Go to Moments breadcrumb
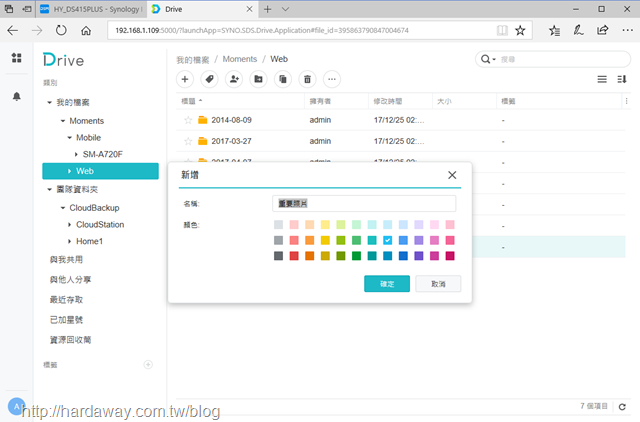Screen dimensions: 640x422 240,59
